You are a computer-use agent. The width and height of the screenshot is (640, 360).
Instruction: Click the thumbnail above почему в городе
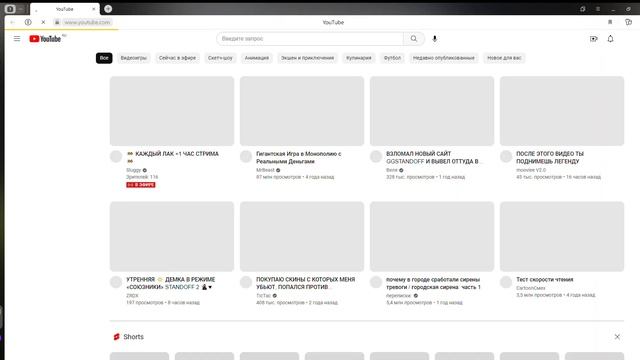(432, 237)
